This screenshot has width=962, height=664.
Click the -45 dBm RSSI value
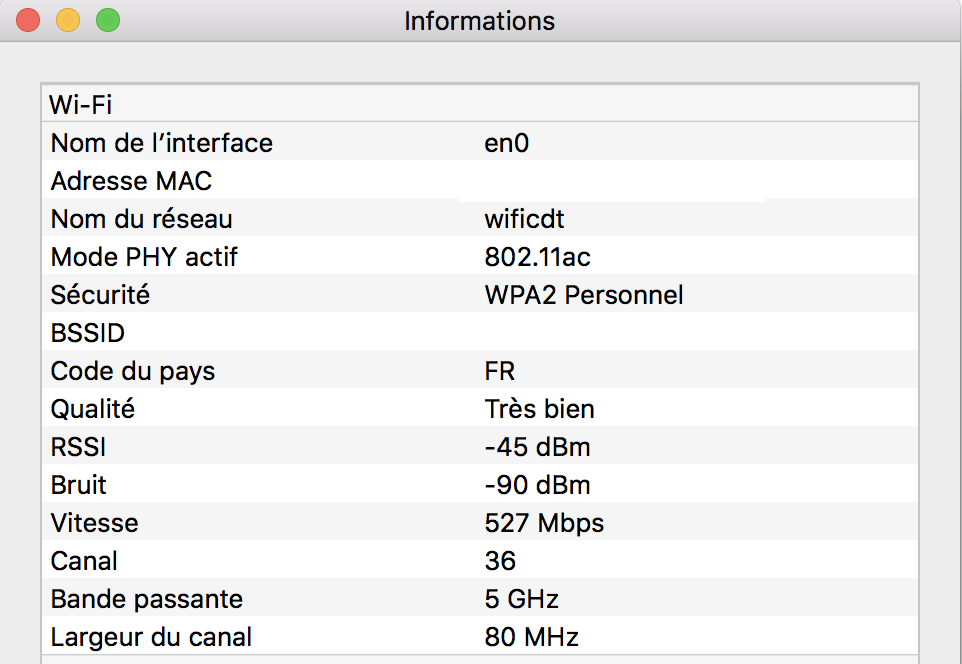(x=537, y=447)
